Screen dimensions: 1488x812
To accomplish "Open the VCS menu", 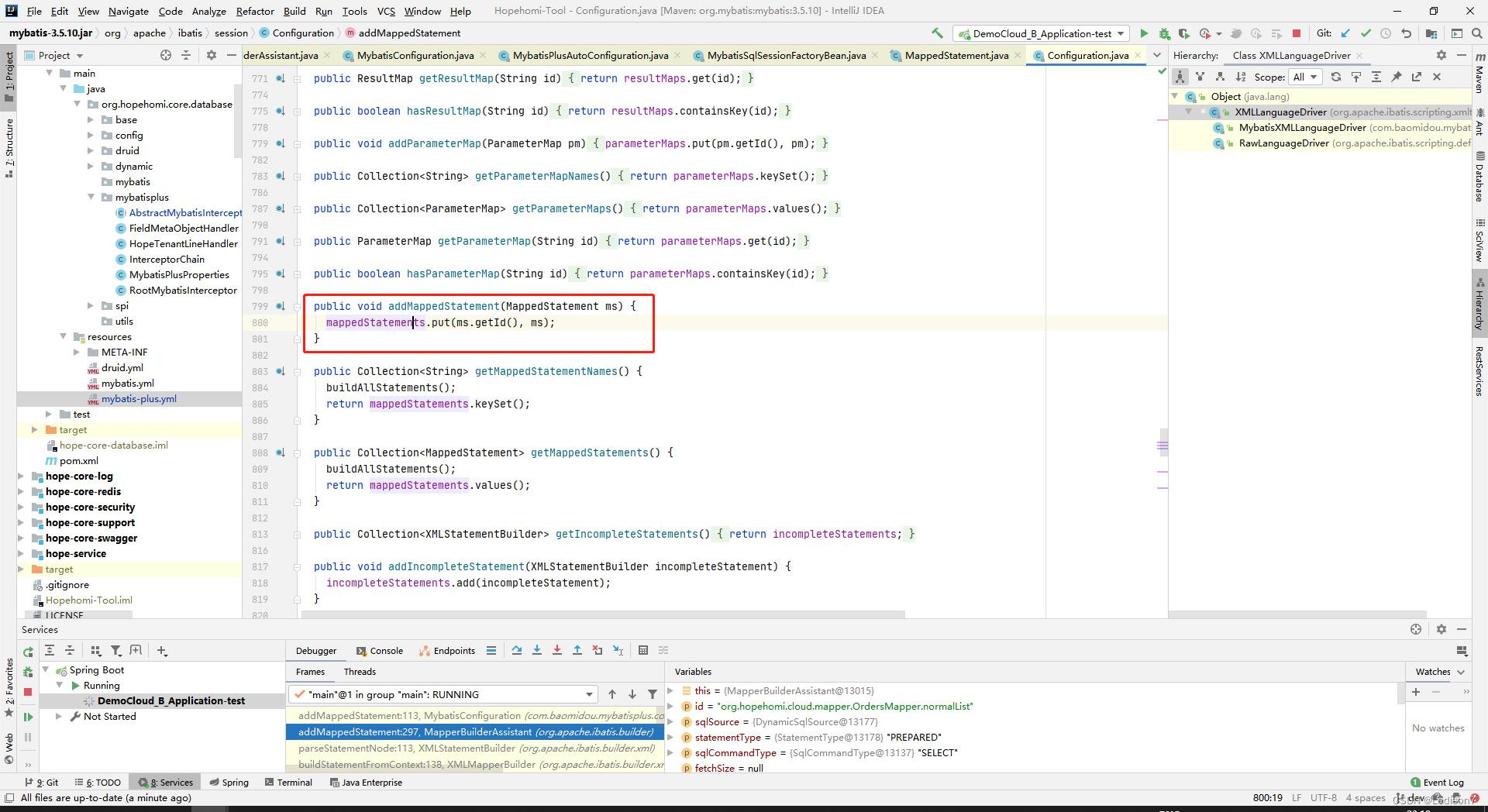I will click(386, 11).
